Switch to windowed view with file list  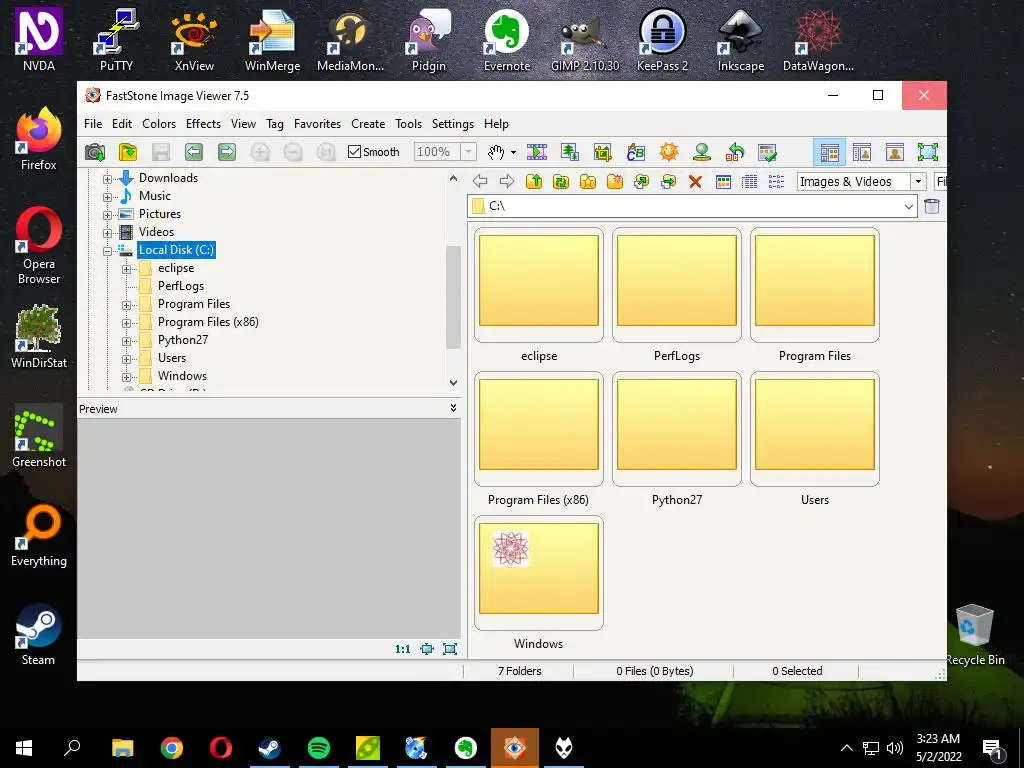pos(862,152)
